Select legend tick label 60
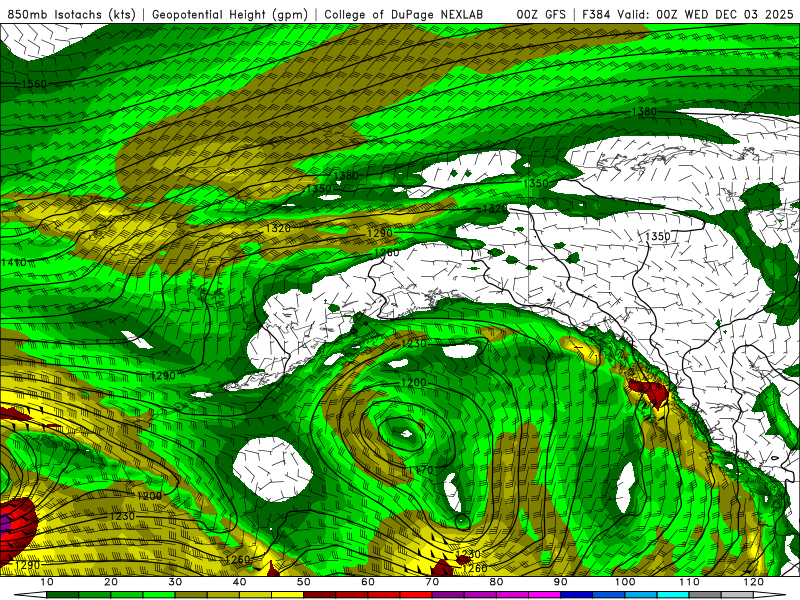This screenshot has height=600, width=800. coord(368,582)
